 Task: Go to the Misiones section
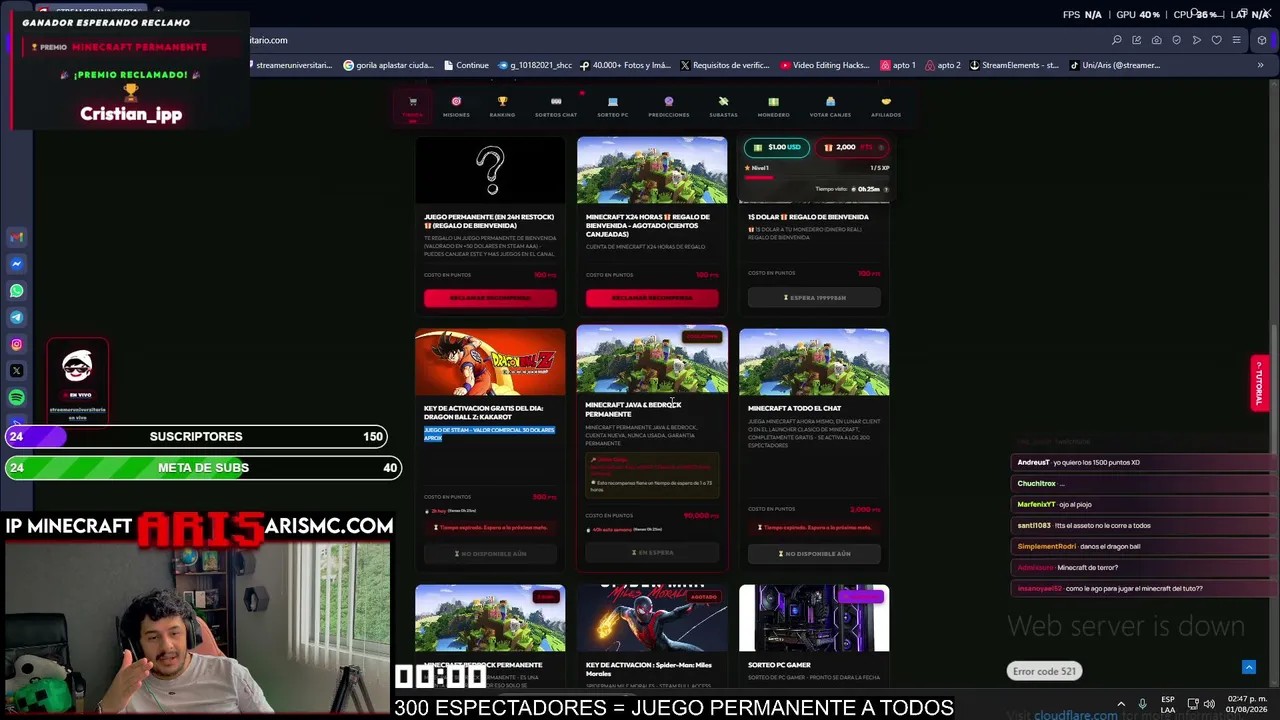coord(456,106)
